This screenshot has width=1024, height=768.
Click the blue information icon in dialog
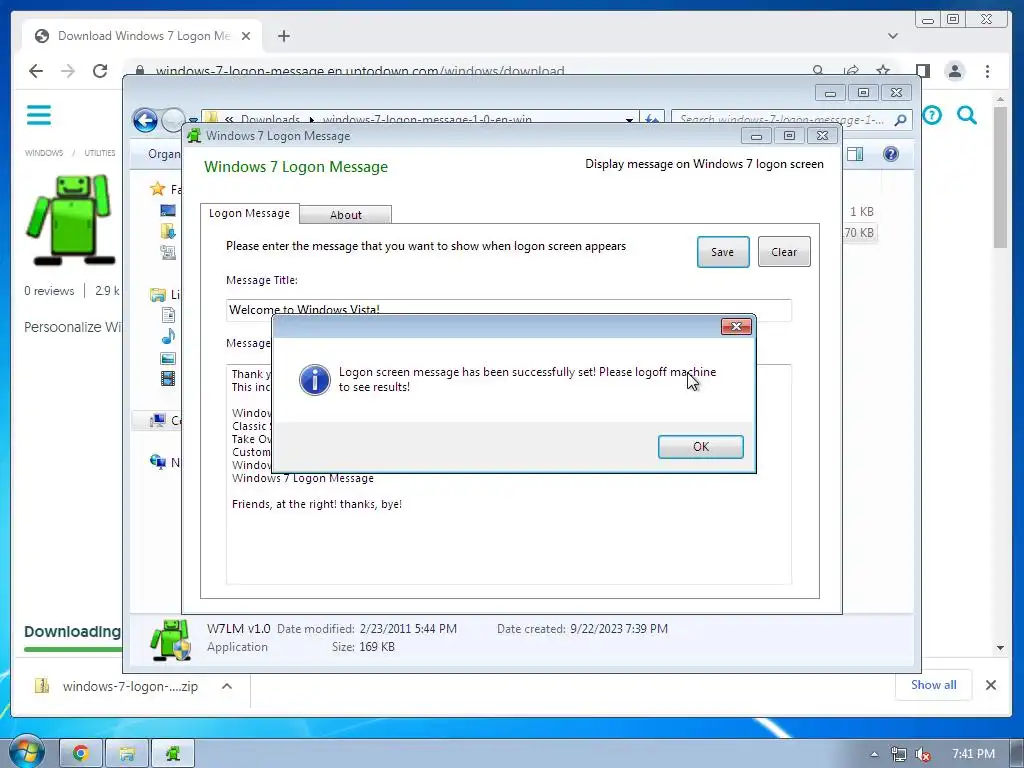[x=314, y=379]
